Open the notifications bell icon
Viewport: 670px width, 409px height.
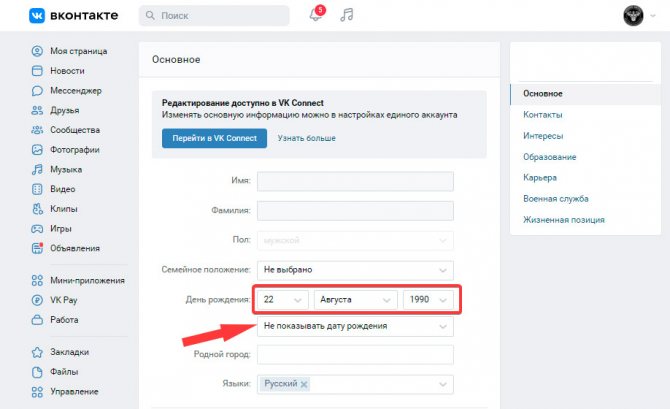(316, 15)
